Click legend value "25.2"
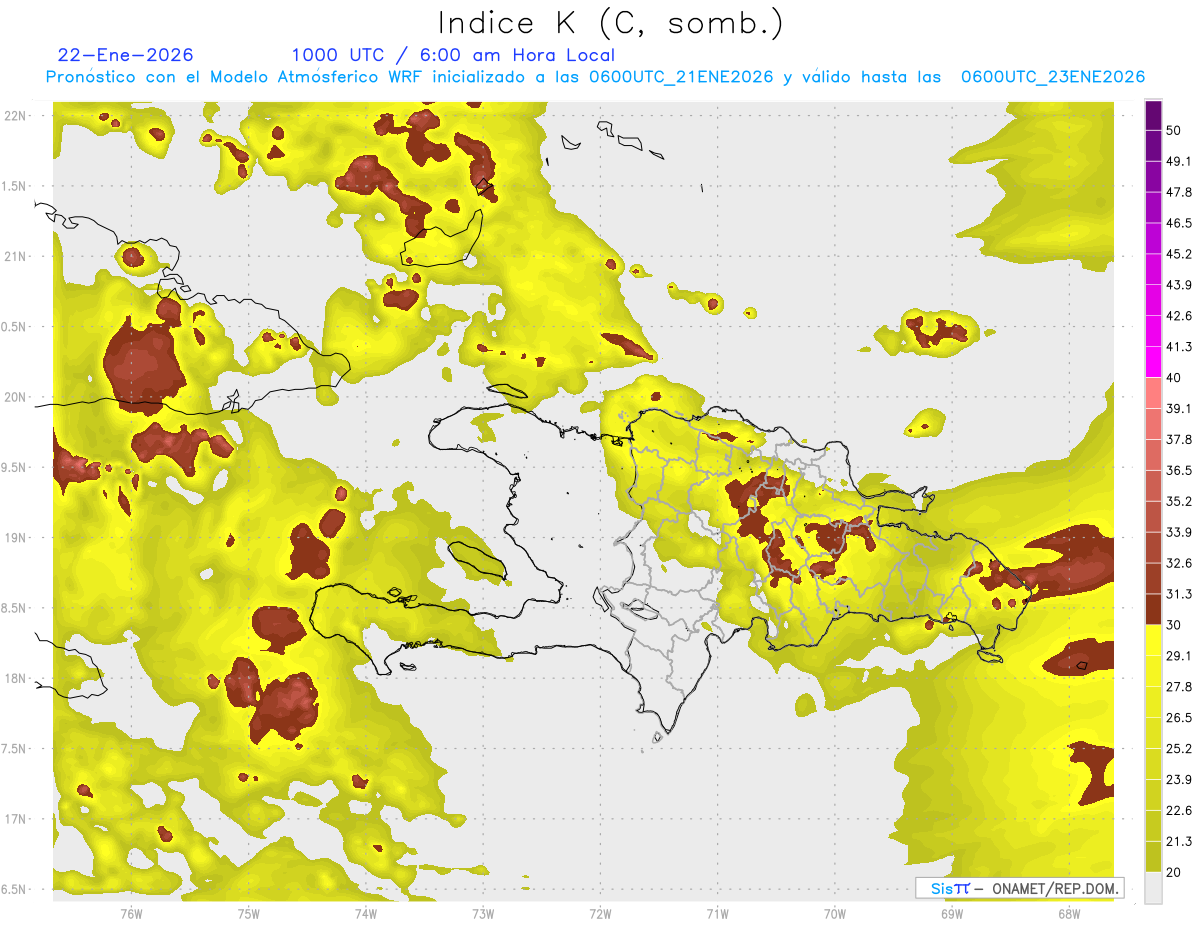Screen dimensions: 1200x927 (x=1178, y=748)
